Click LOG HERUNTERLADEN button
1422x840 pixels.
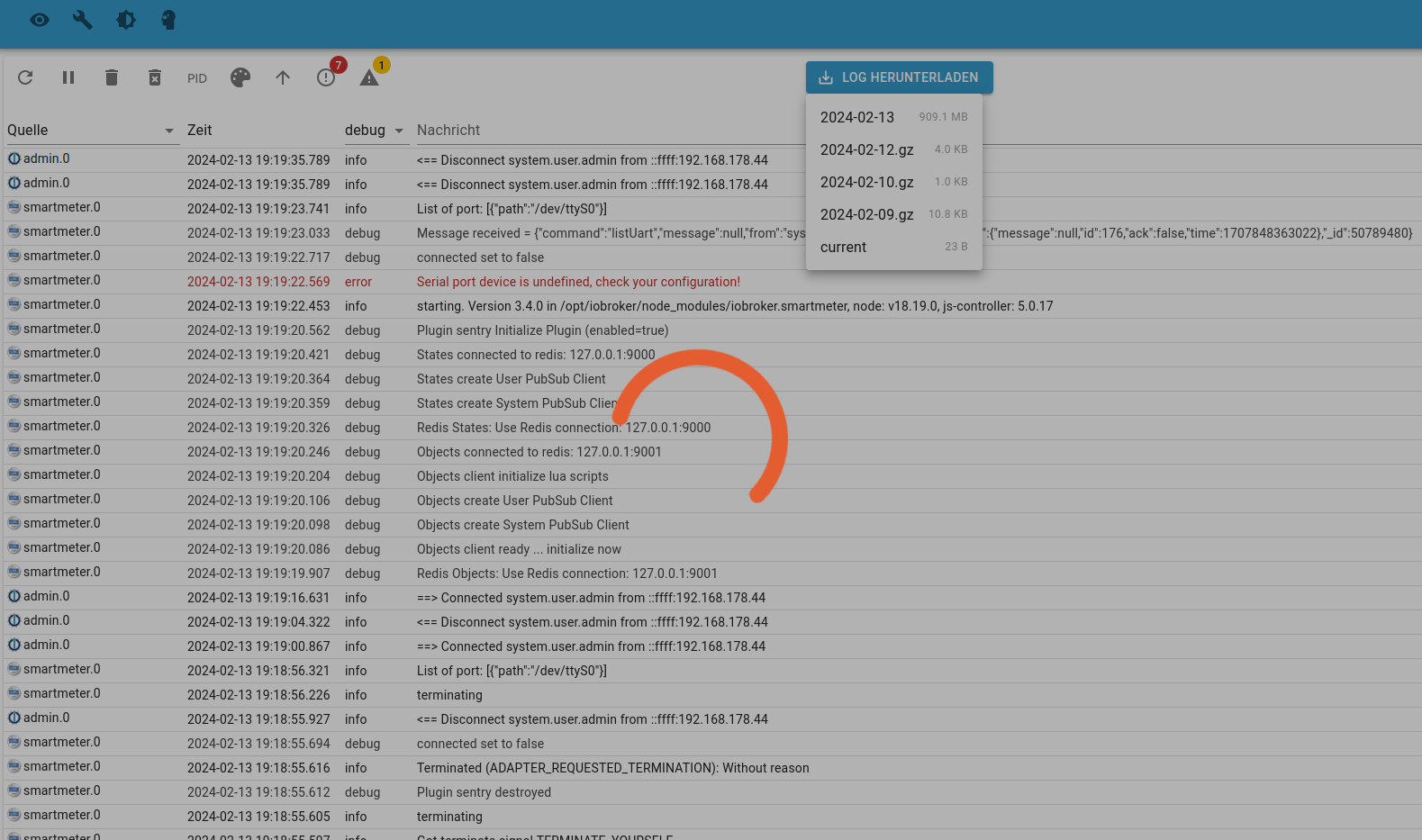900,77
